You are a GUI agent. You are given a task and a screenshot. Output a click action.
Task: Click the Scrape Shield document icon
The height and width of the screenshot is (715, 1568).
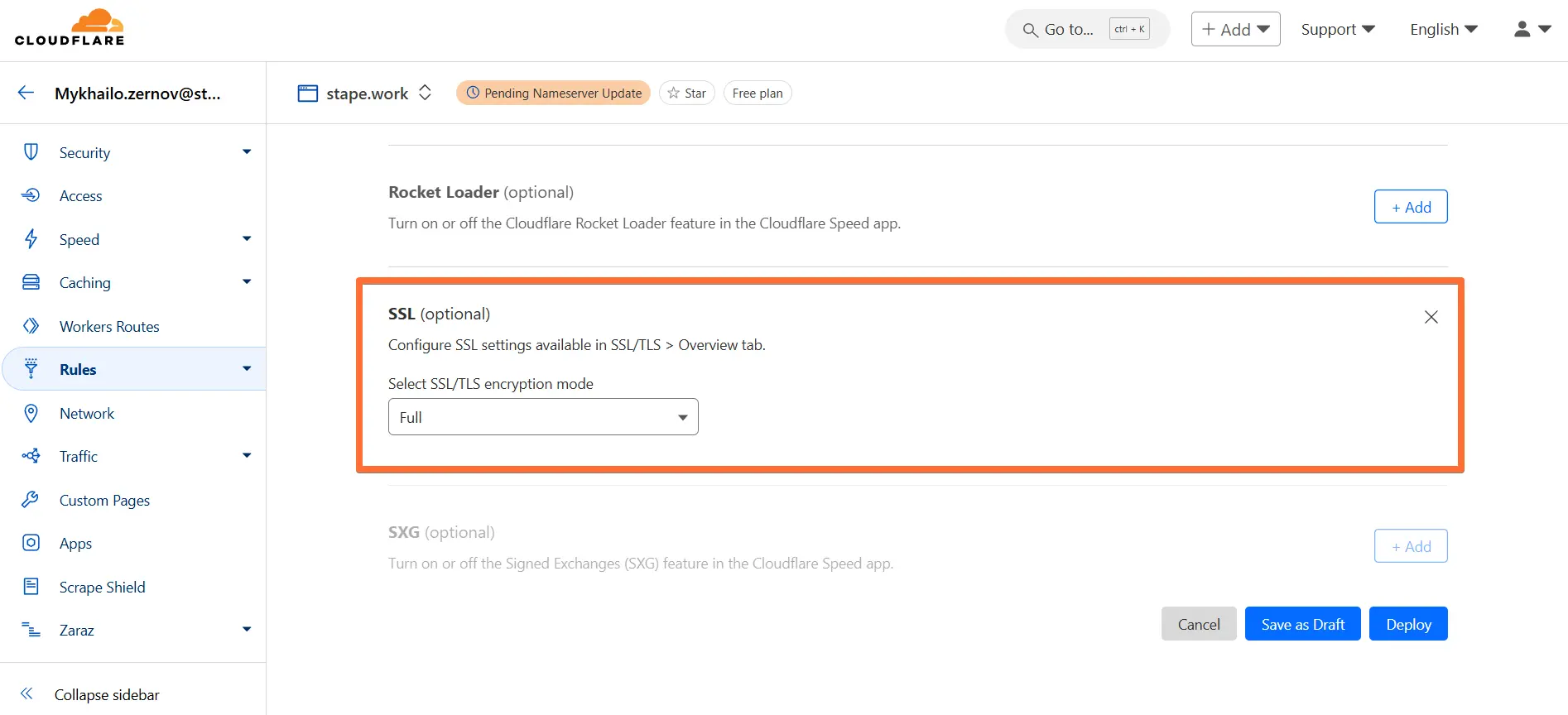[31, 587]
